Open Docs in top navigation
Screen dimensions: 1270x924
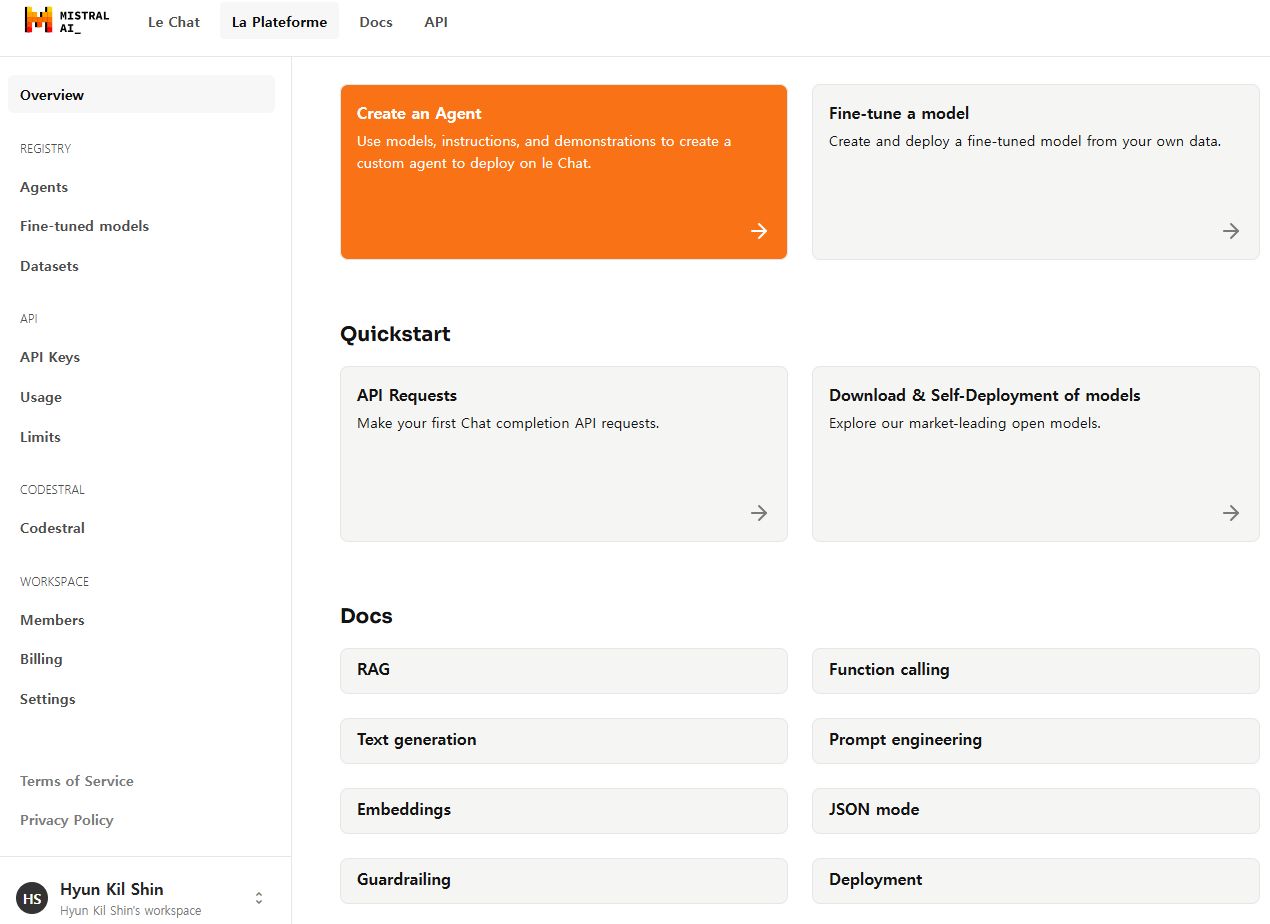[x=376, y=21]
